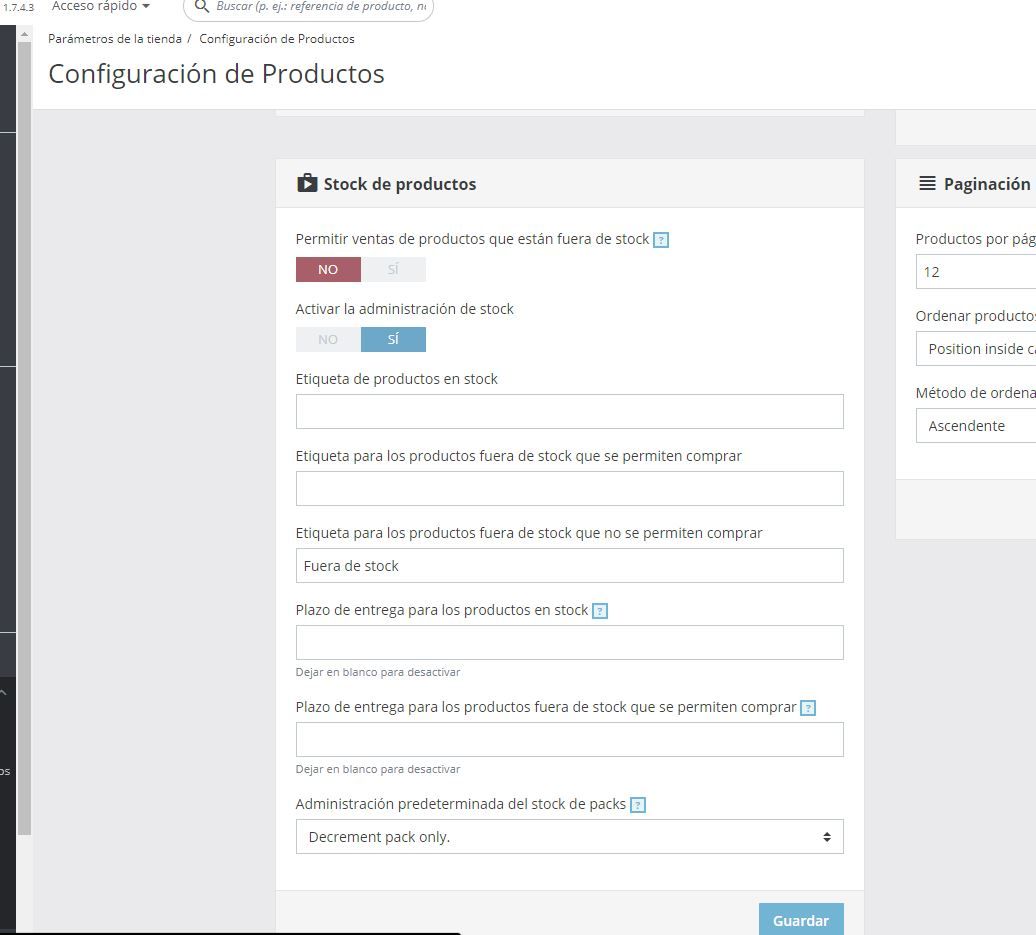Click the Fuera de stock label field

[570, 566]
